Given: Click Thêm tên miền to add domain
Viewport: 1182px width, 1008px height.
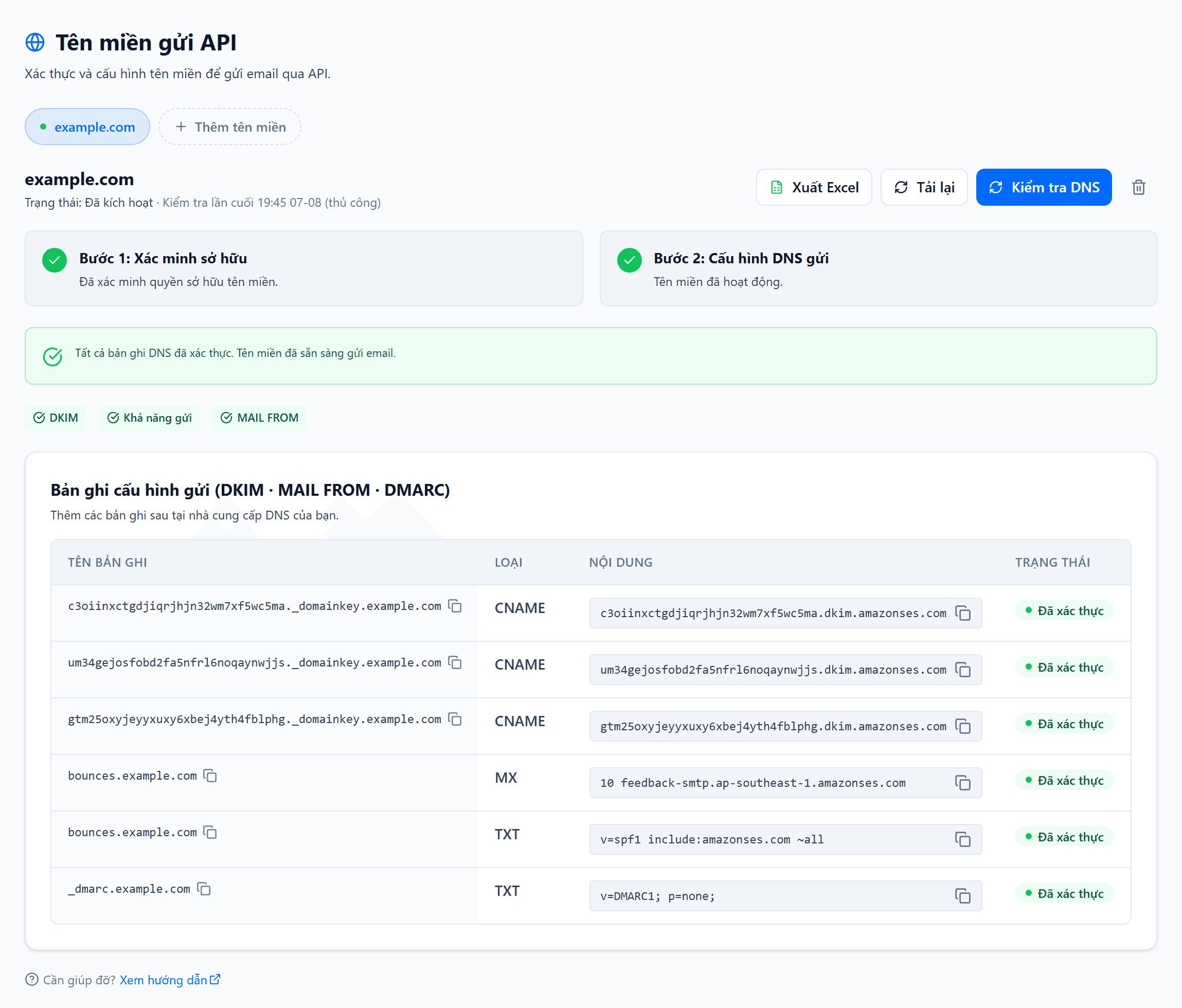Looking at the screenshot, I should point(230,127).
